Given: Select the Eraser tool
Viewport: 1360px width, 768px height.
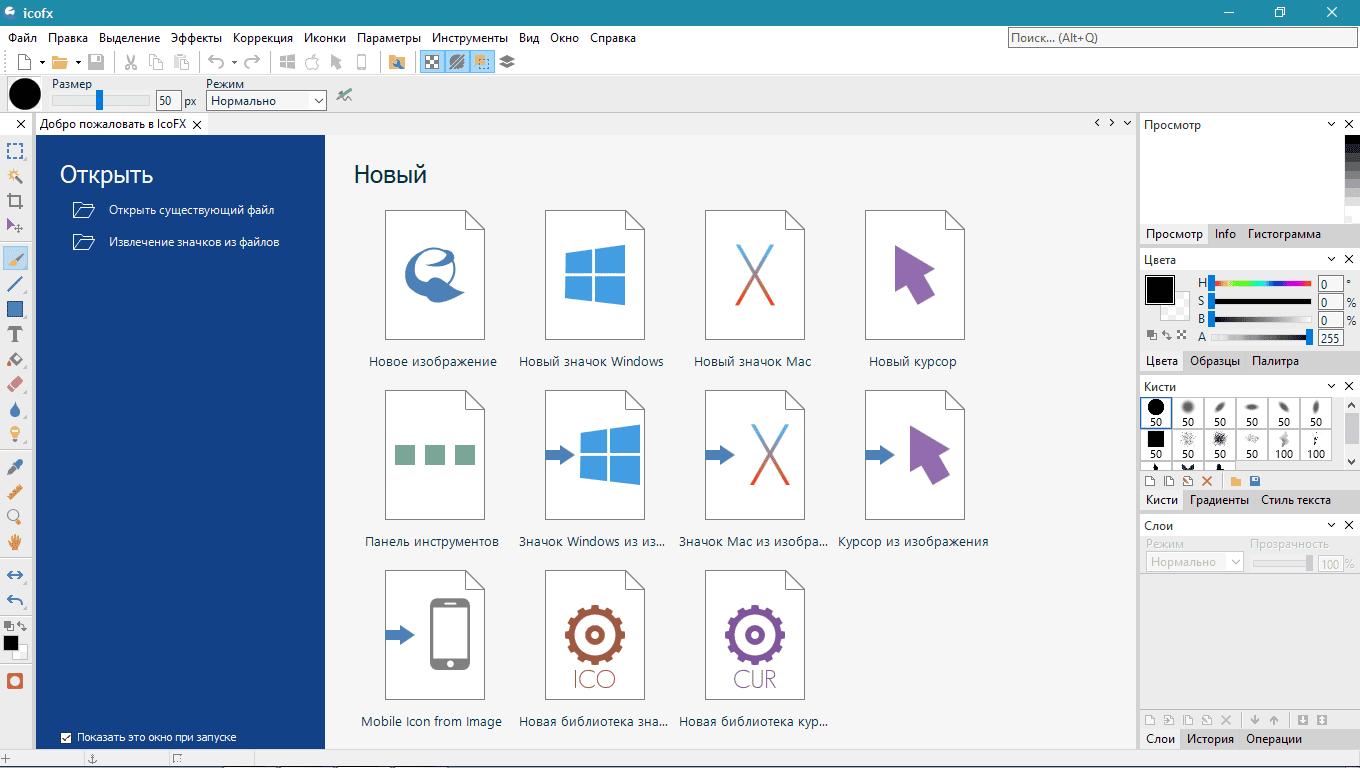Looking at the screenshot, I should pyautogui.click(x=15, y=385).
